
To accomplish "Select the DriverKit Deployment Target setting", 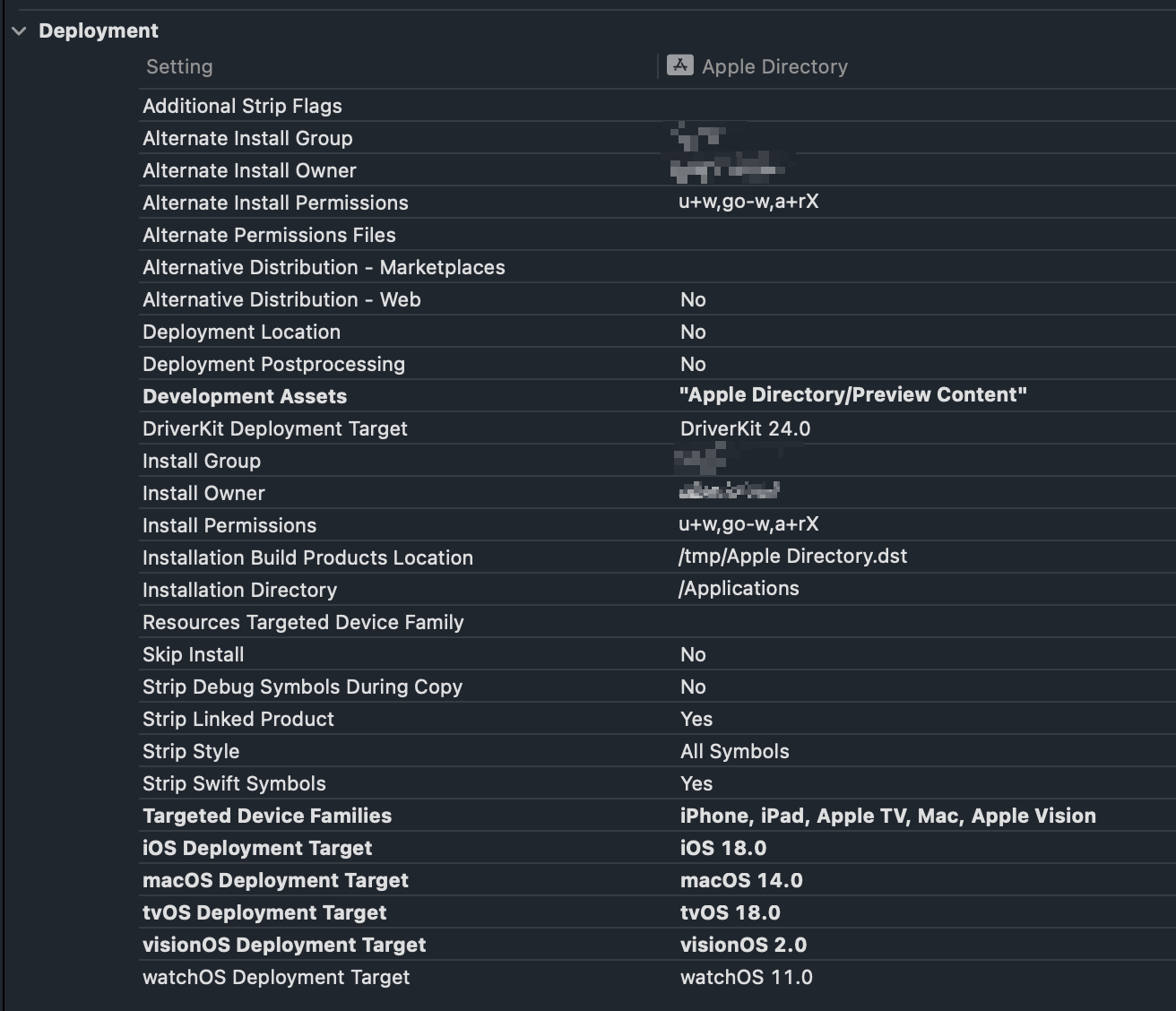I will pyautogui.click(x=275, y=428).
